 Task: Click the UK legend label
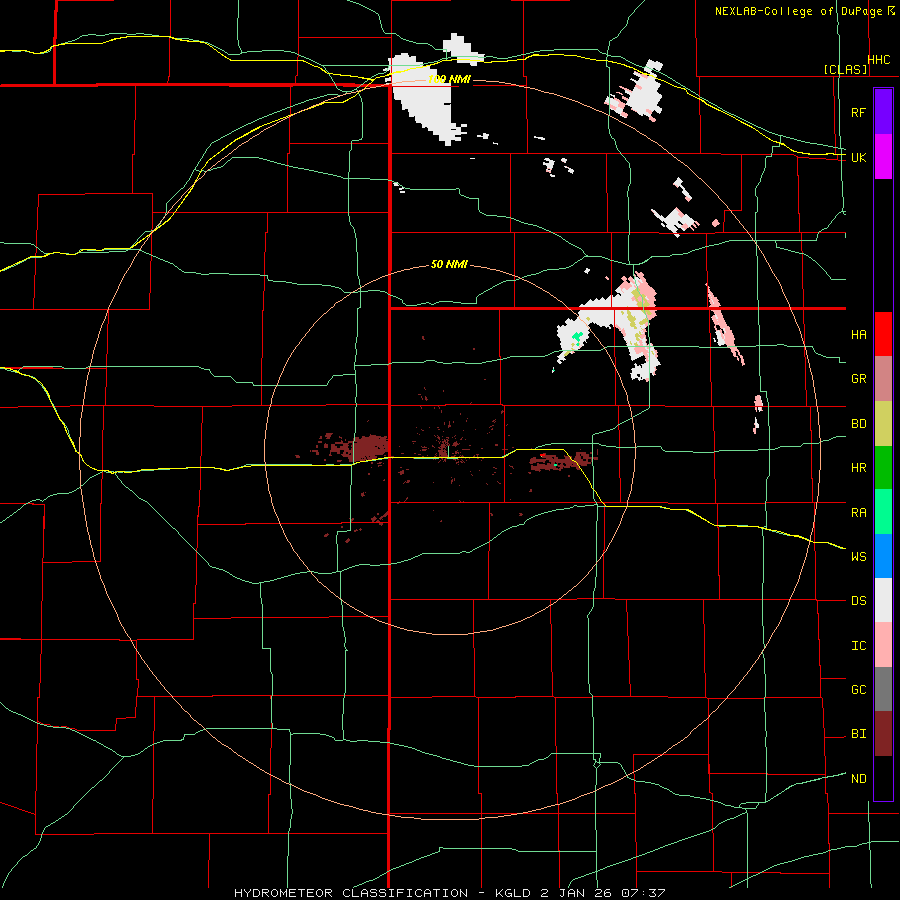coord(858,157)
